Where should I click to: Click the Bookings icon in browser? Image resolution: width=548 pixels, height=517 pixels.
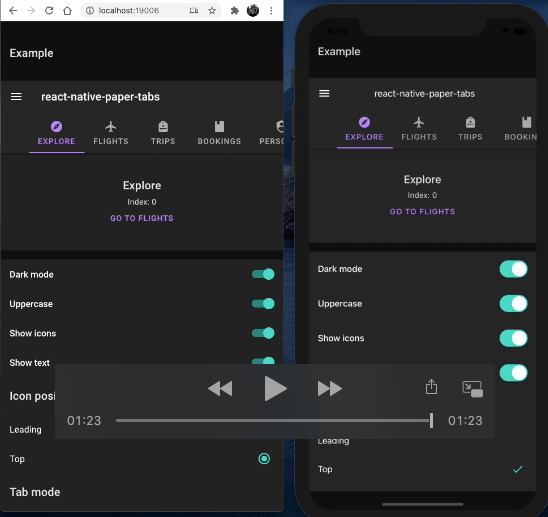(x=219, y=127)
